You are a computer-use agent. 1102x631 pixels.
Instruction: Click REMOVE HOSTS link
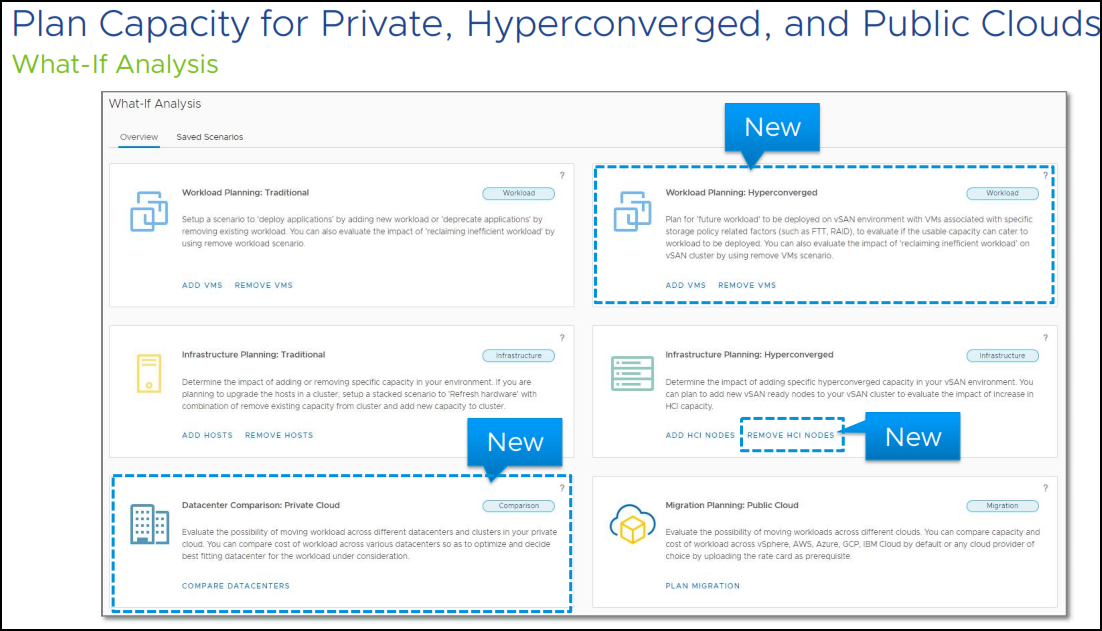coord(279,436)
